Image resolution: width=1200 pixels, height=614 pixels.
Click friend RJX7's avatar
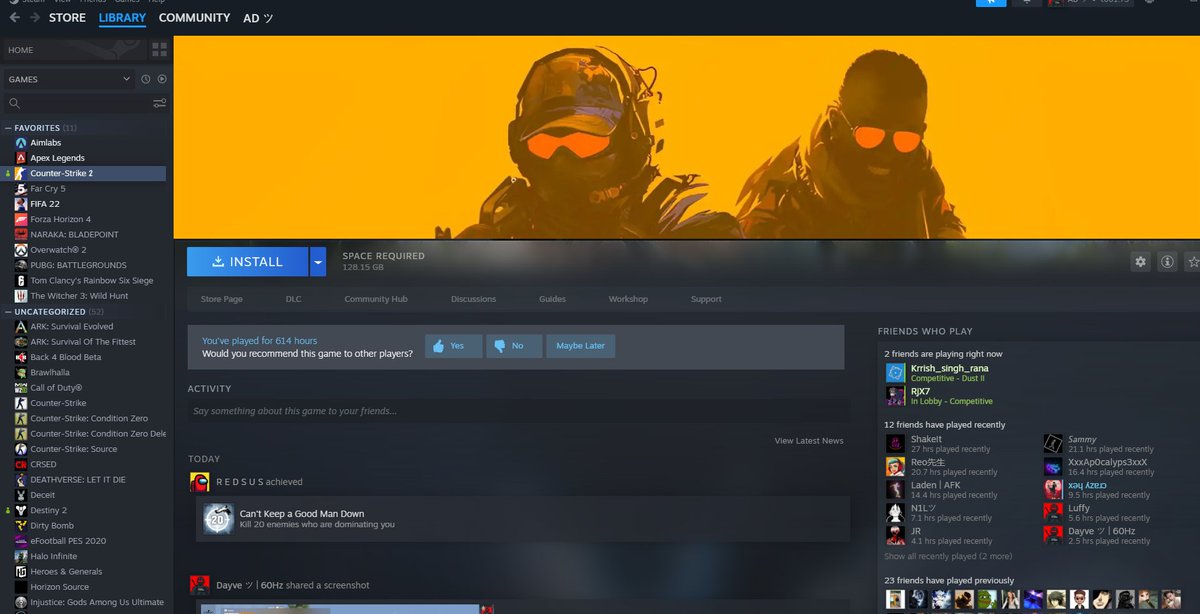(x=895, y=396)
